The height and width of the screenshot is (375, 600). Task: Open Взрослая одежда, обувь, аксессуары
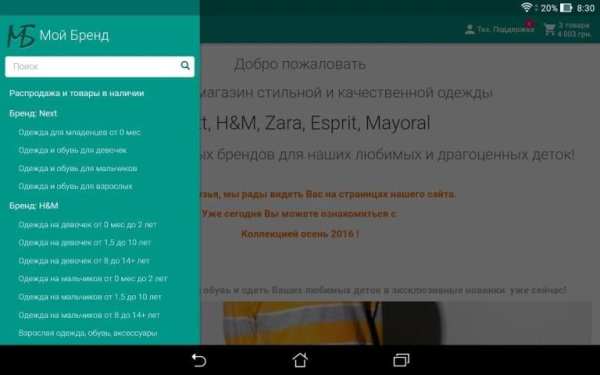(x=88, y=333)
